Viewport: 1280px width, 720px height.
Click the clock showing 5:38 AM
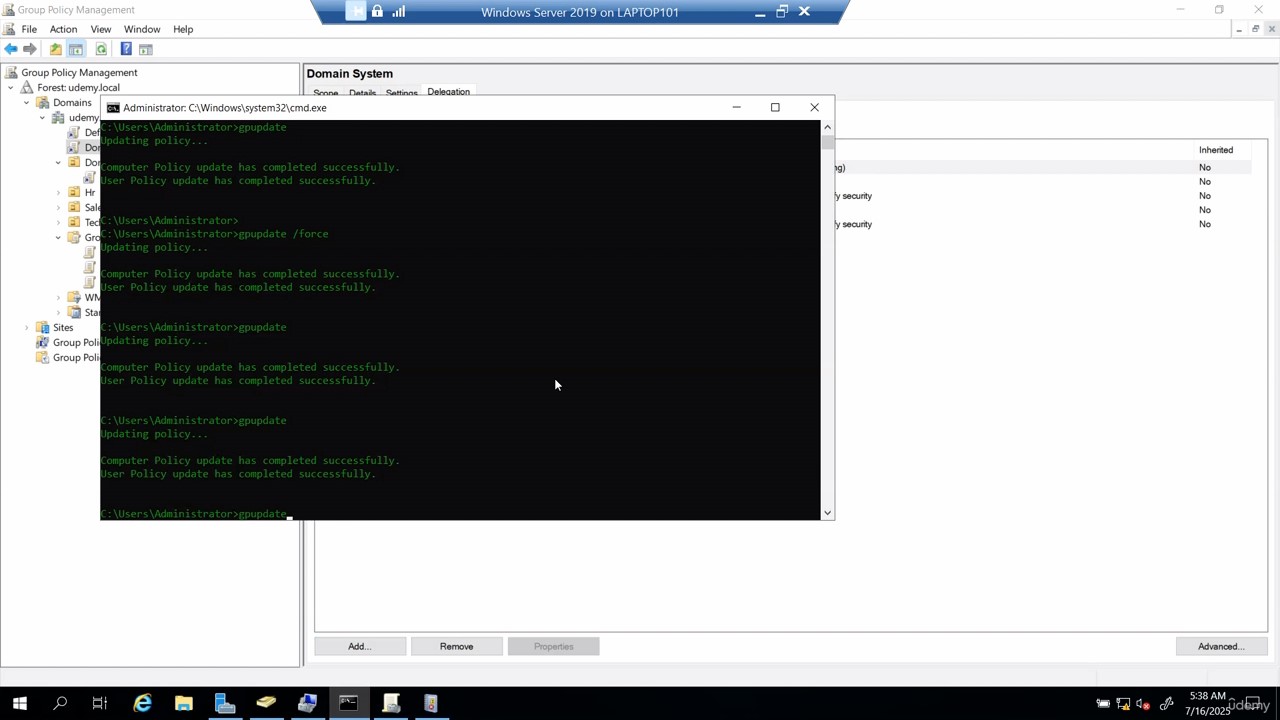[1208, 695]
